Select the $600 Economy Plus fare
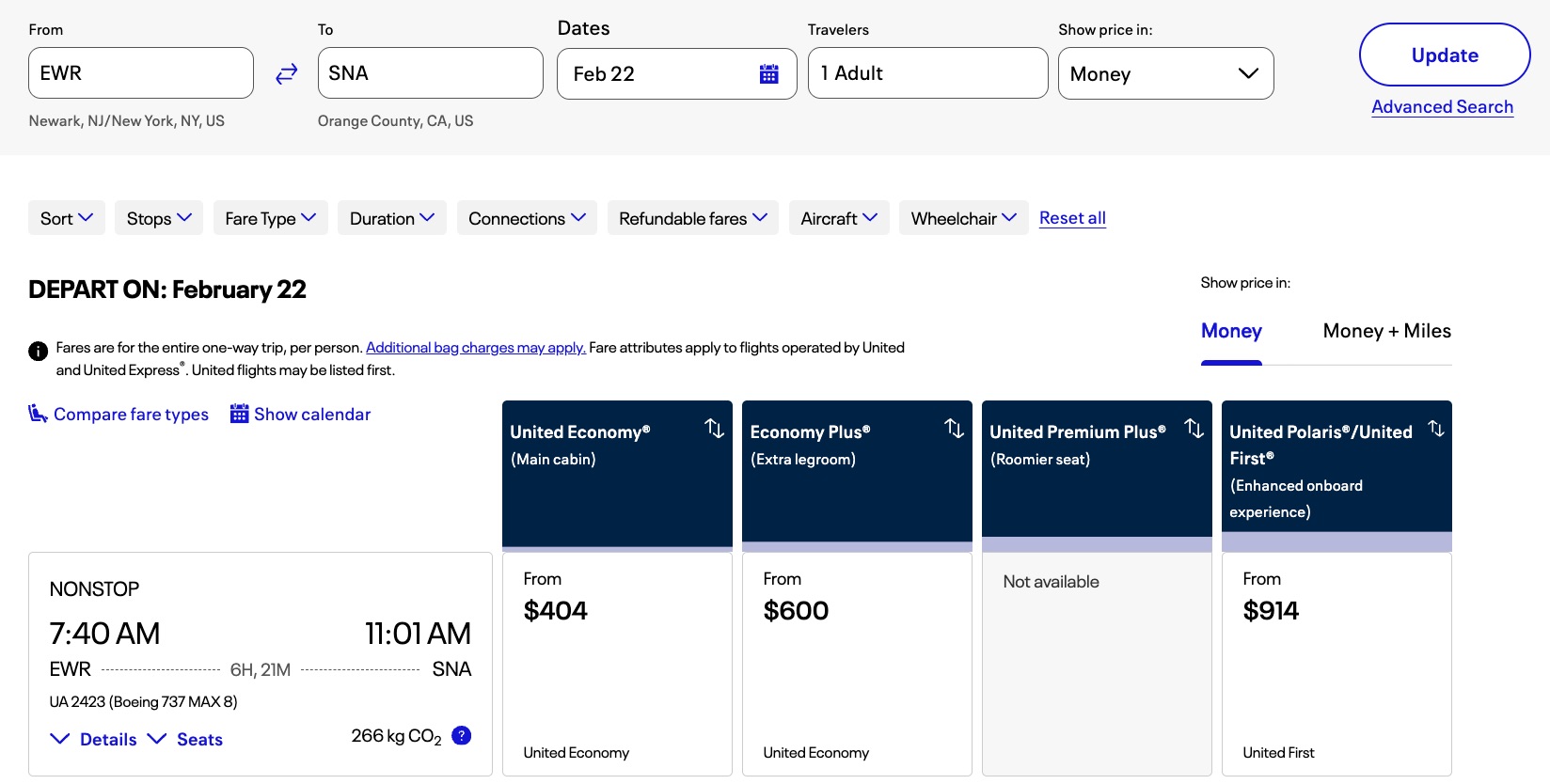The width and height of the screenshot is (1550, 784). pos(857,664)
